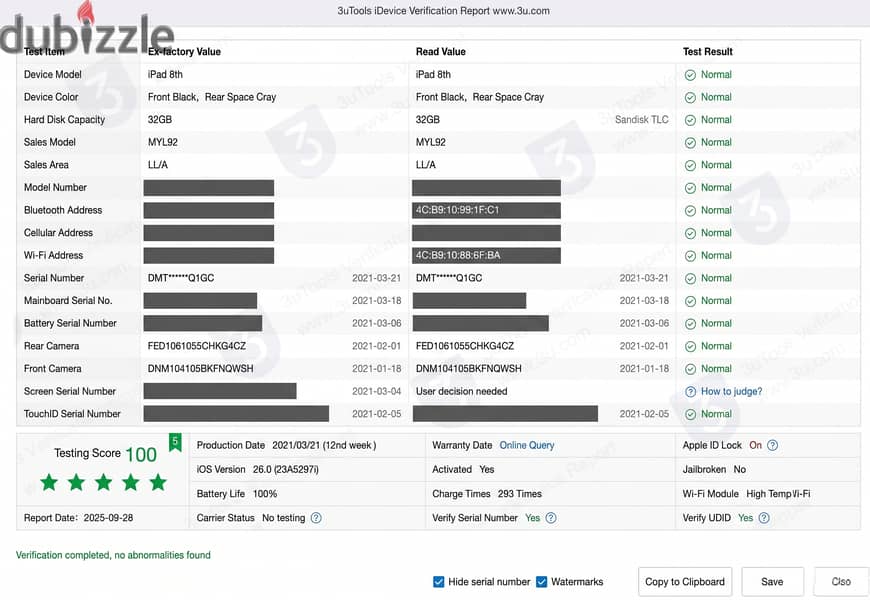
Task: Click the help icon next to Carrier Status
Action: 316,518
